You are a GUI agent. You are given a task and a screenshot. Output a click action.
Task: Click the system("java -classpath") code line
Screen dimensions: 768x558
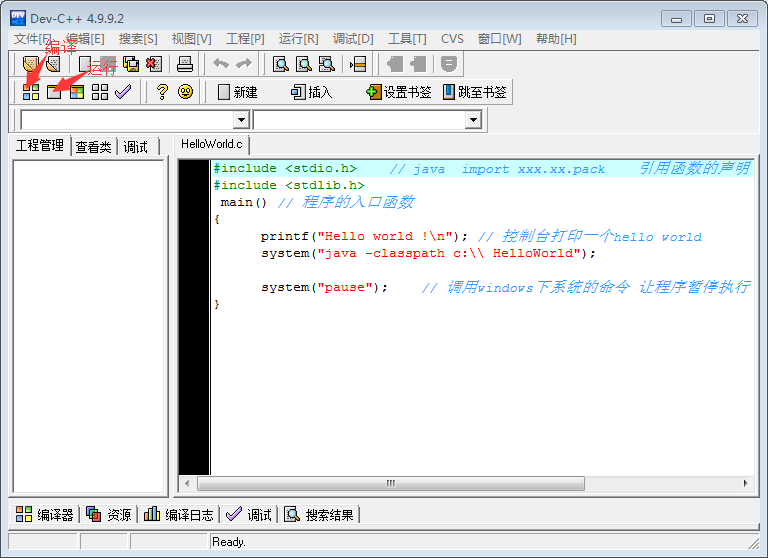point(428,253)
